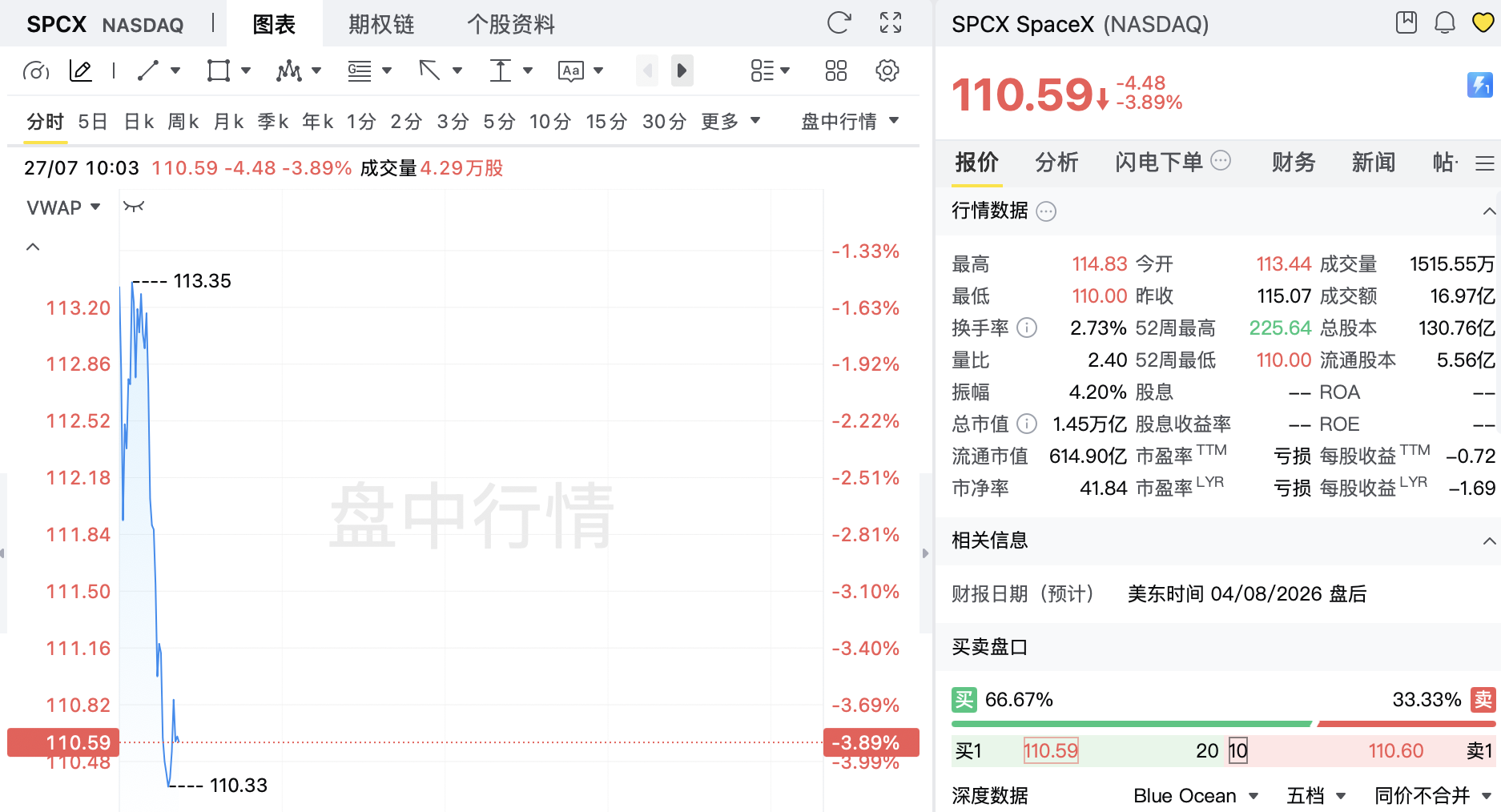Screen dimensions: 1501x812
Task: Collapse the indicator list chevron under VWAP
Action: [x=33, y=247]
